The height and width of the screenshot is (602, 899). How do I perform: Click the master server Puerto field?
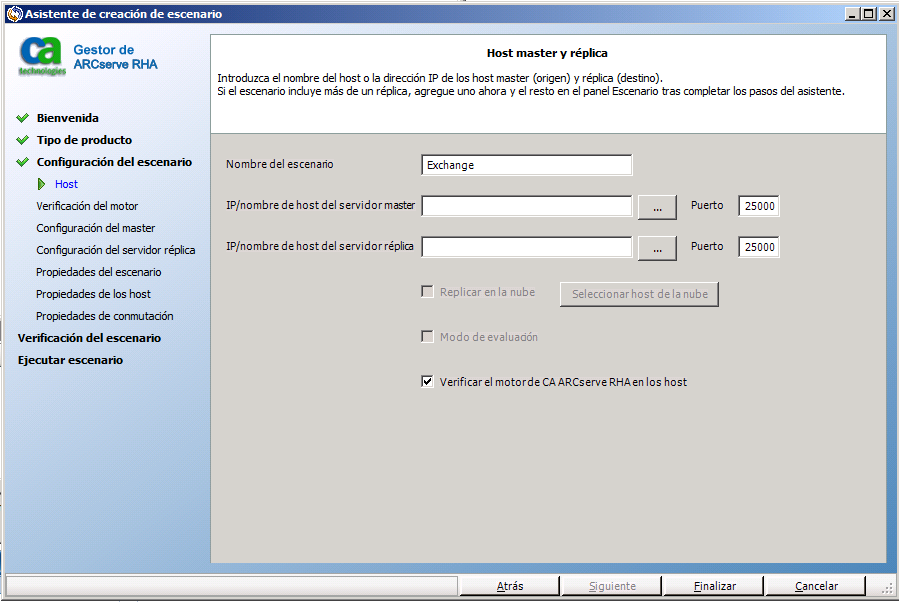(x=759, y=206)
